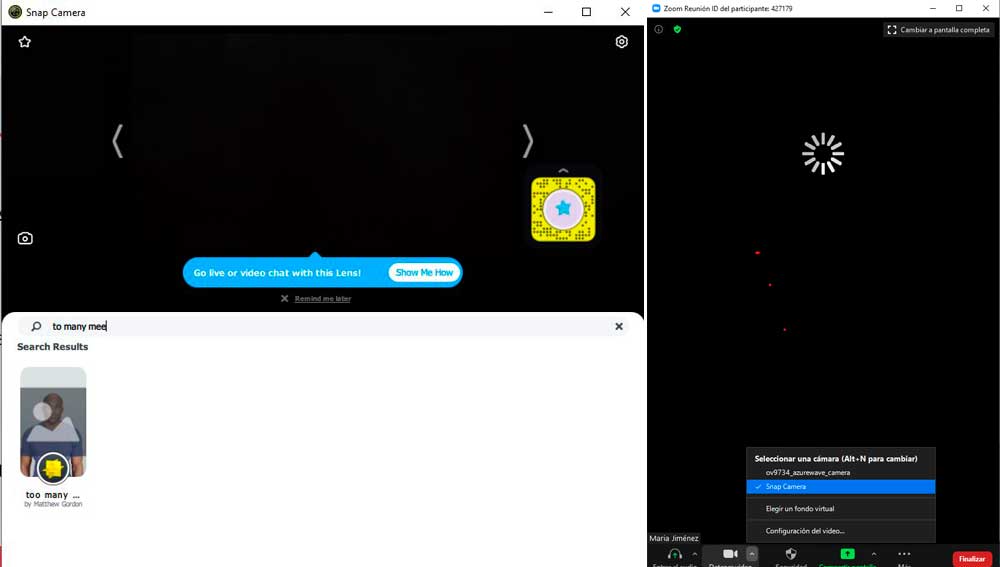Expand the chevron above the Snapcode
The image size is (1000, 567).
tap(563, 170)
